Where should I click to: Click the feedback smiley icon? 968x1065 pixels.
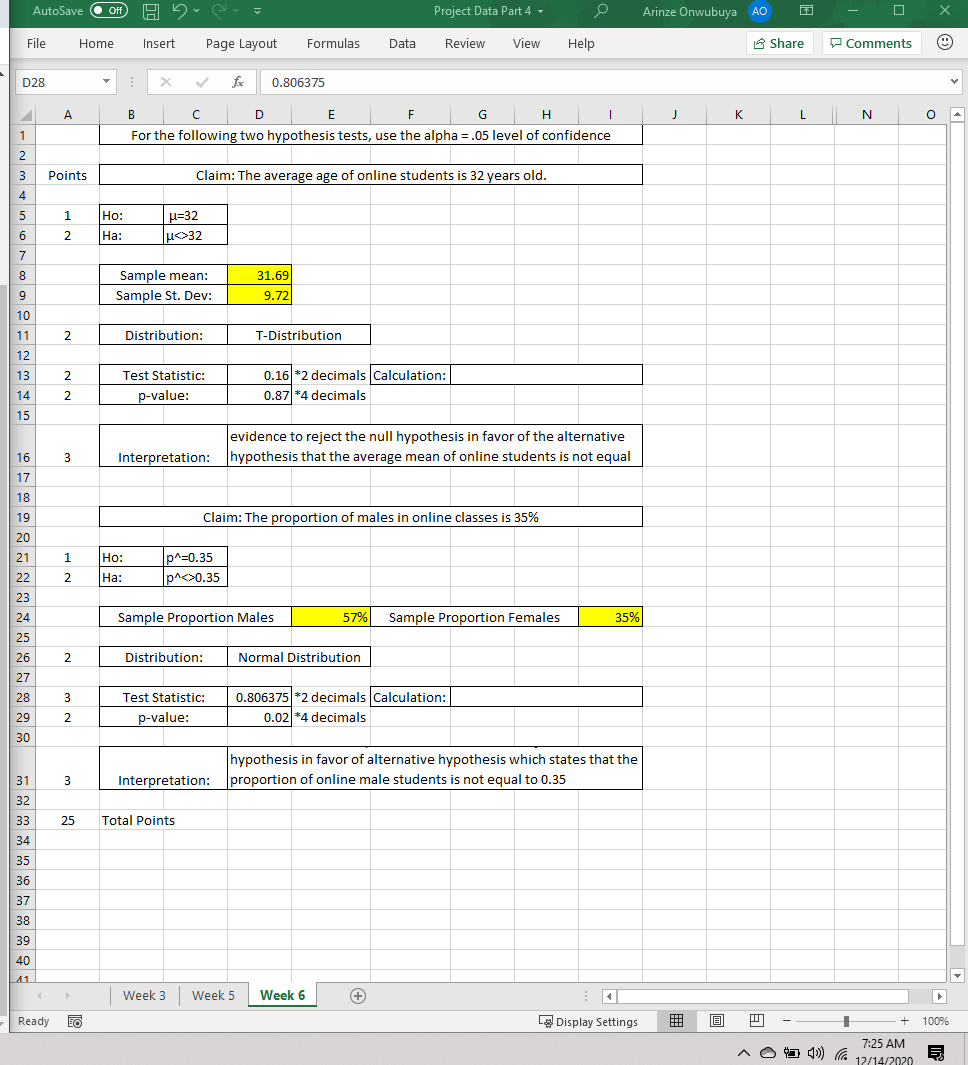pos(944,42)
